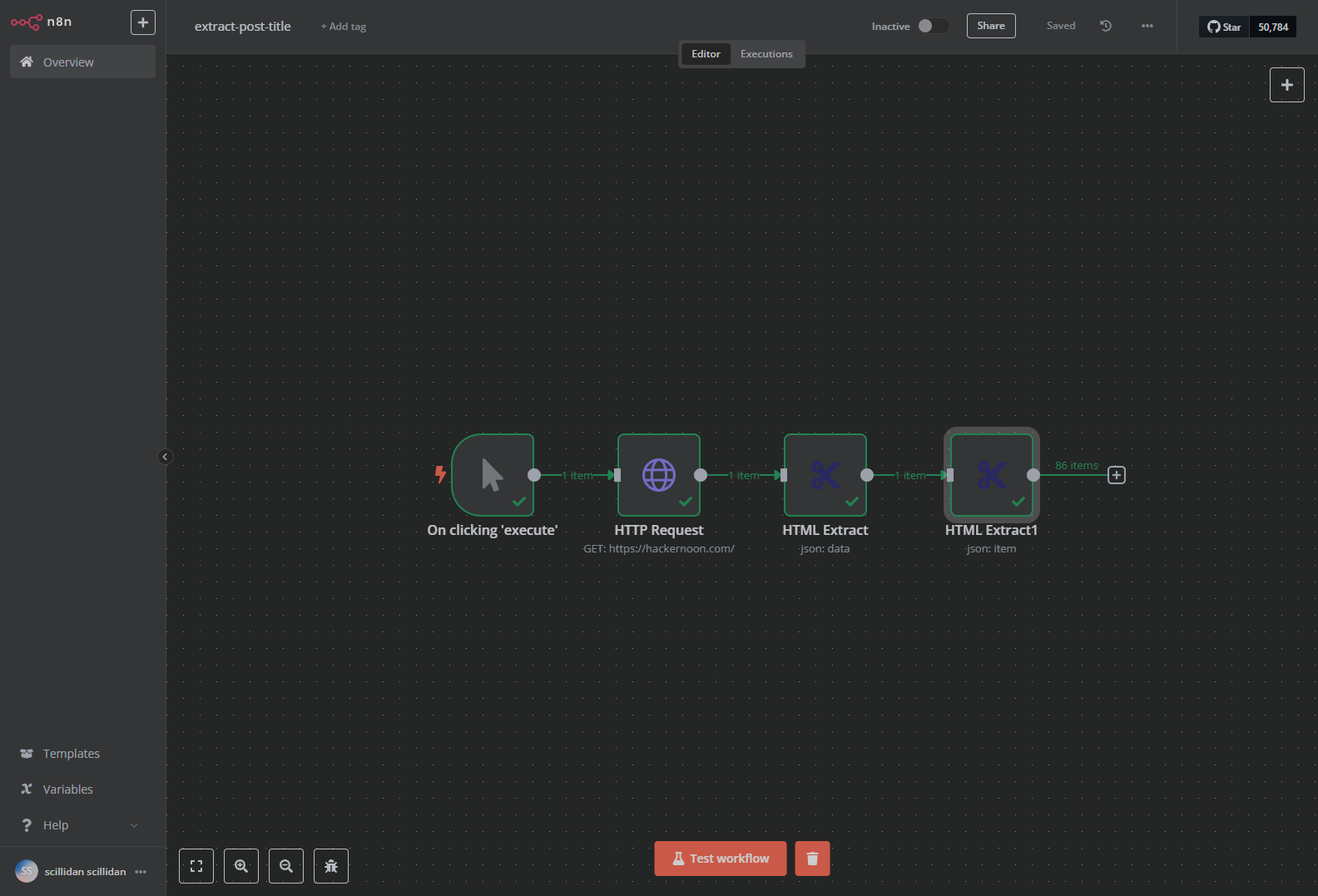Expand the Help menu
The width and height of the screenshot is (1318, 896).
pos(82,825)
